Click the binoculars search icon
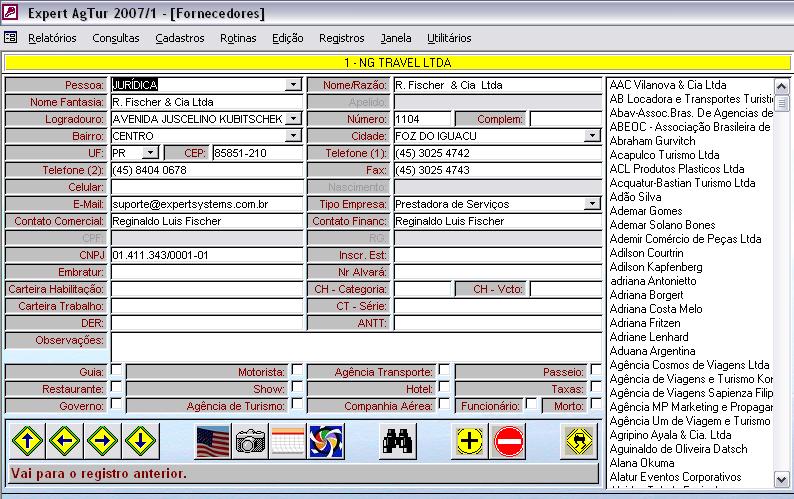The image size is (794, 499). point(397,440)
